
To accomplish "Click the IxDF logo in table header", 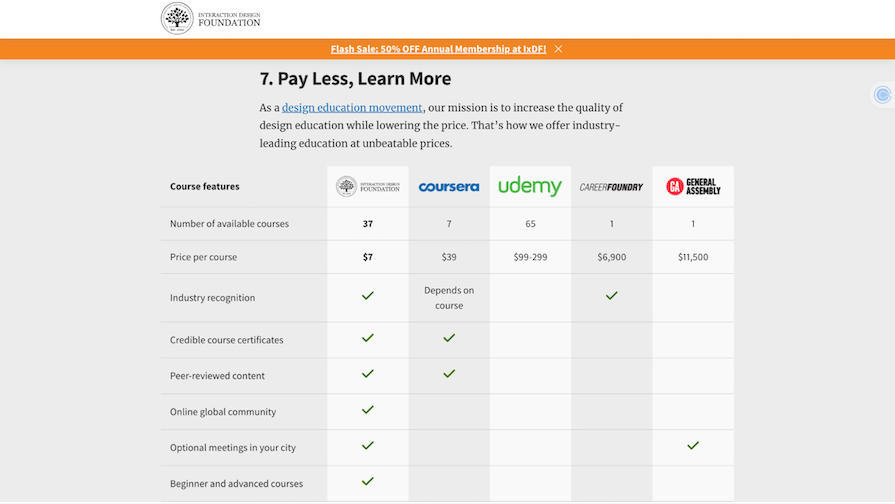I will pos(367,186).
